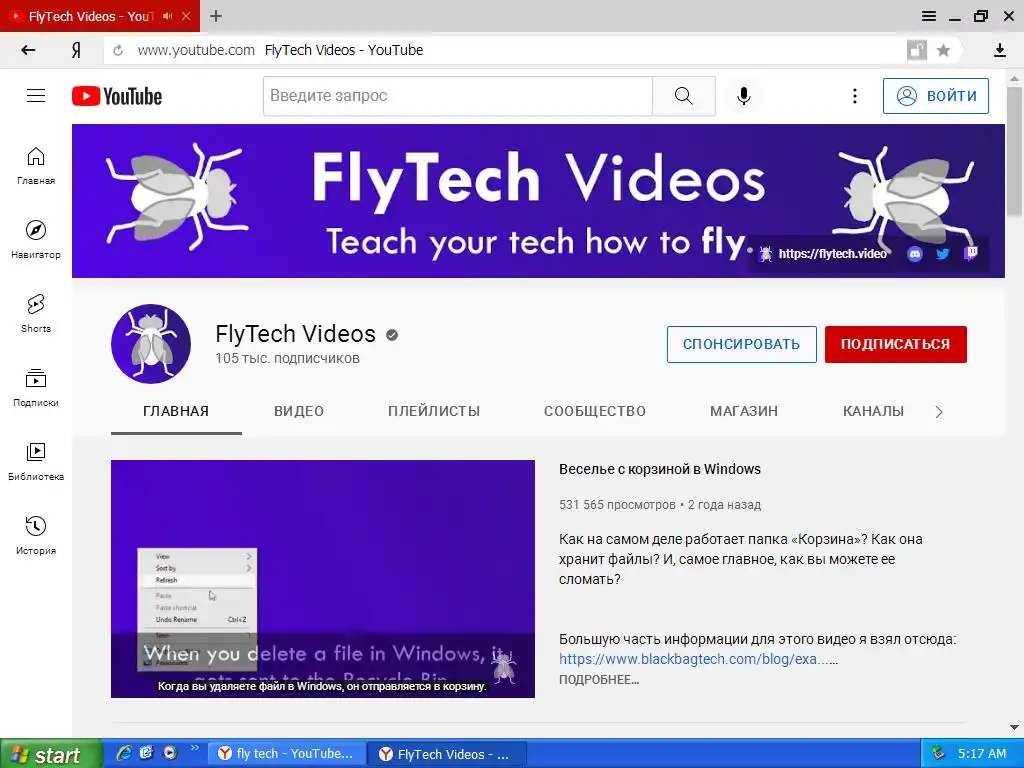This screenshot has width=1024, height=768.
Task: Open Подписки in the sidebar
Action: (36, 387)
